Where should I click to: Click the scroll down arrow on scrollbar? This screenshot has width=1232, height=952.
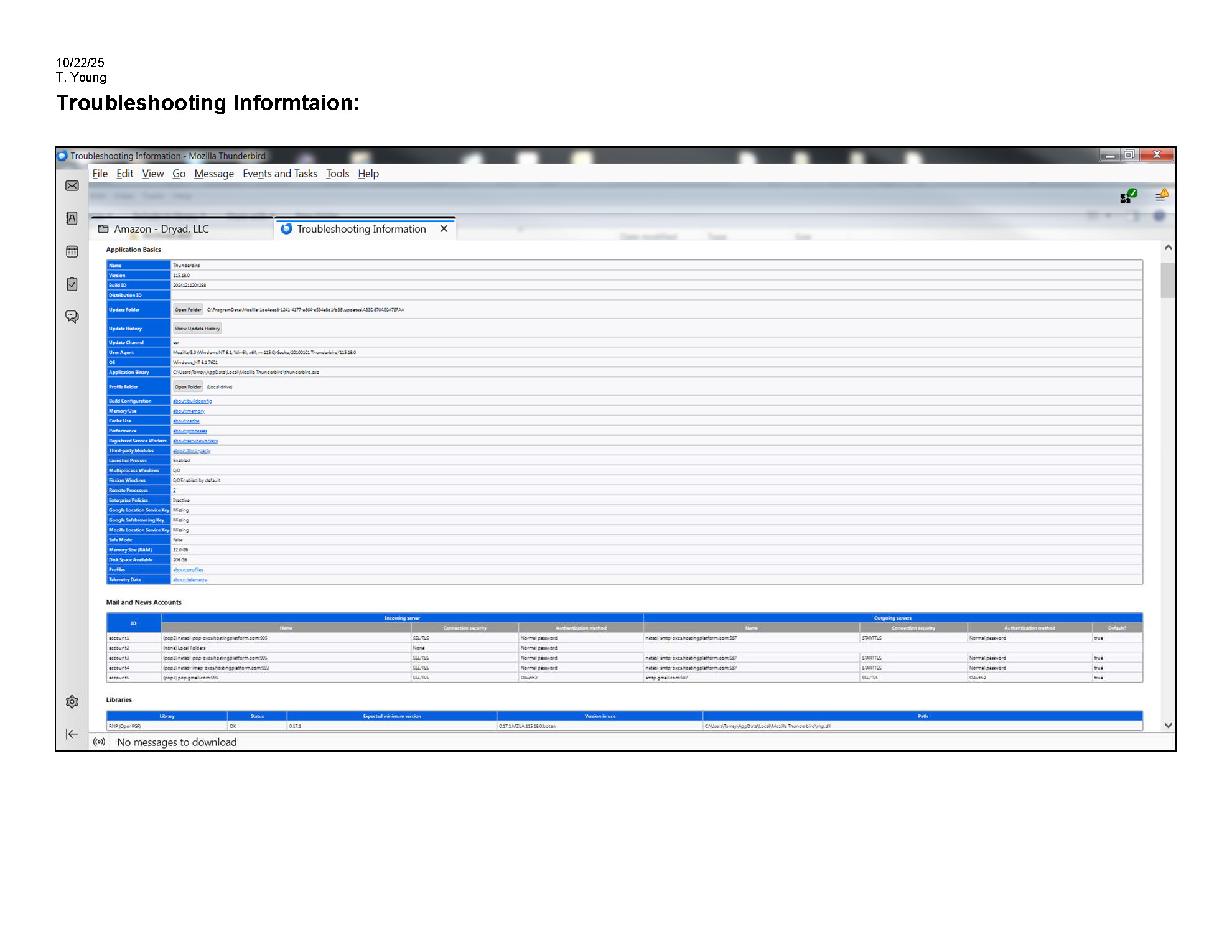(x=1168, y=725)
